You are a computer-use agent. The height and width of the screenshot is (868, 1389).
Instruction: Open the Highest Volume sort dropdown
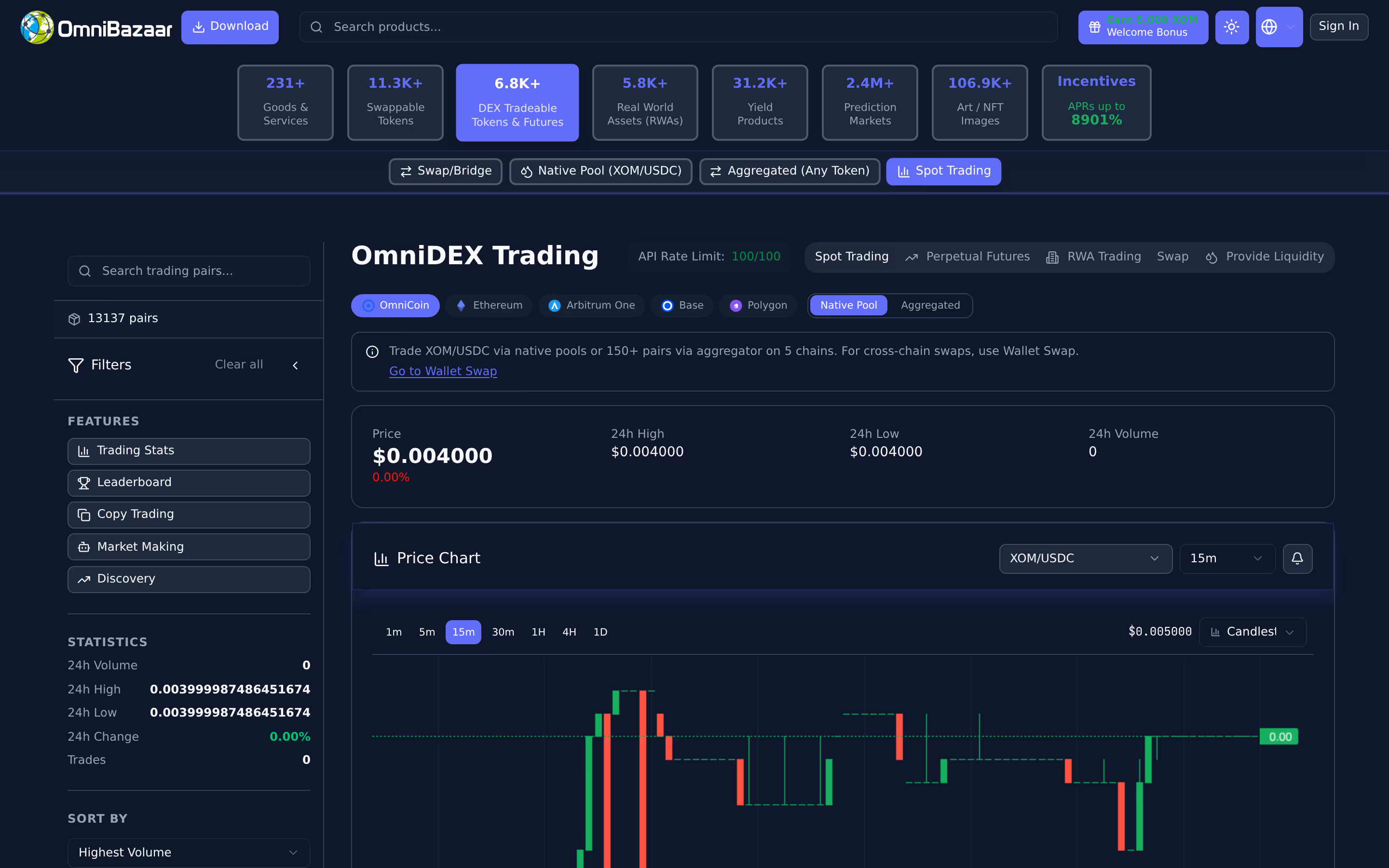(189, 853)
